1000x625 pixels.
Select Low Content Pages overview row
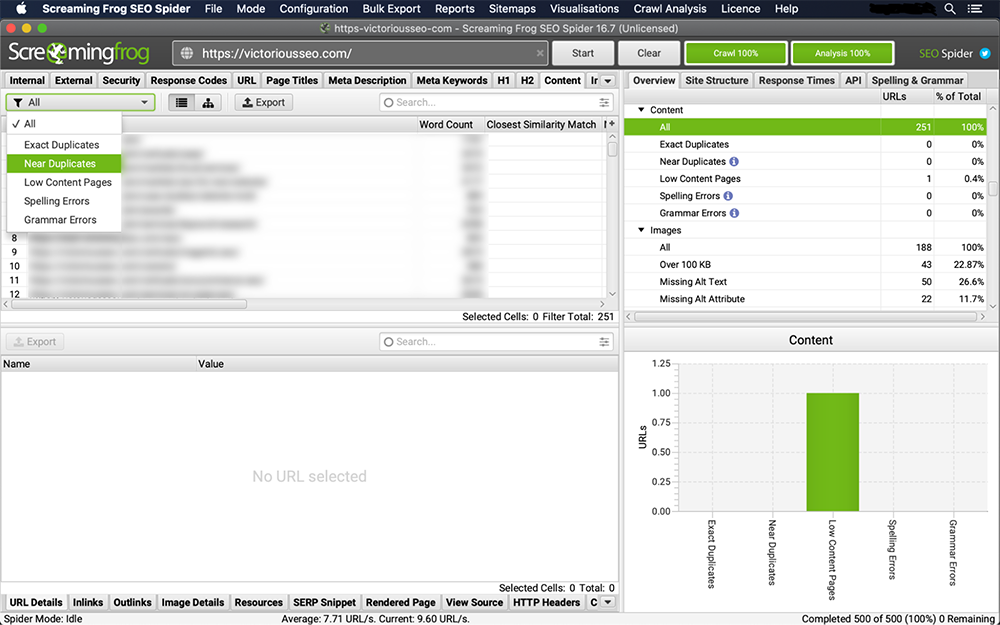[807, 179]
